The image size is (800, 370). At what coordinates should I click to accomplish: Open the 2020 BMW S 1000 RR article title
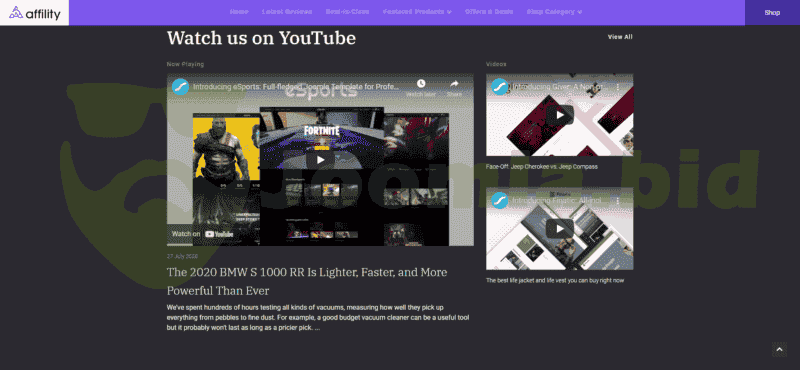[307, 281]
